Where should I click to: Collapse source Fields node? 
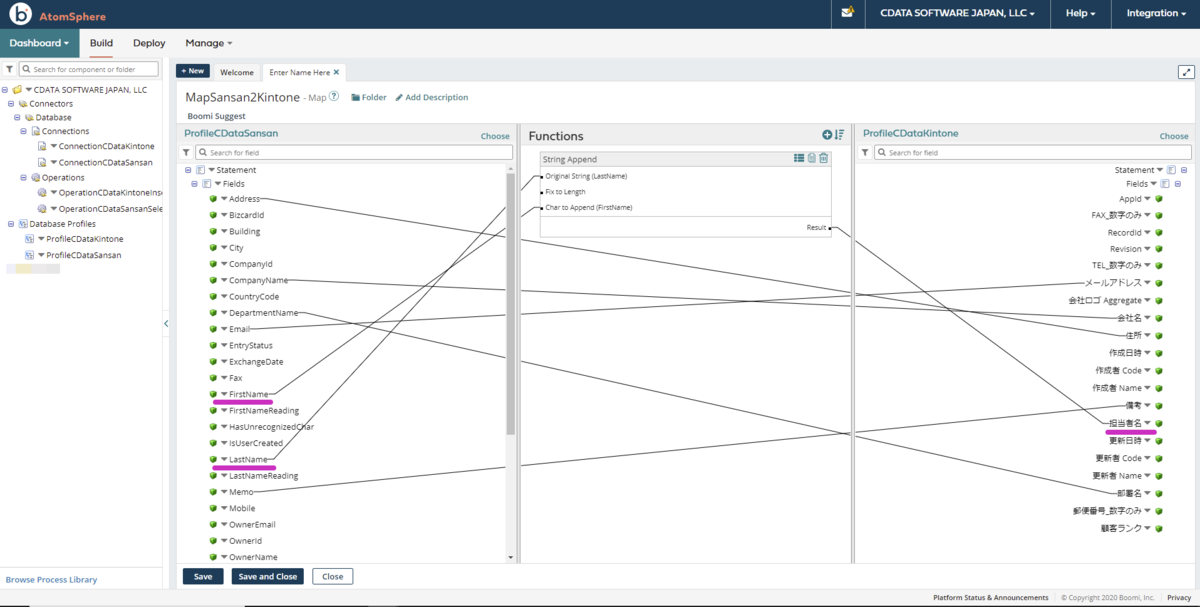194,184
